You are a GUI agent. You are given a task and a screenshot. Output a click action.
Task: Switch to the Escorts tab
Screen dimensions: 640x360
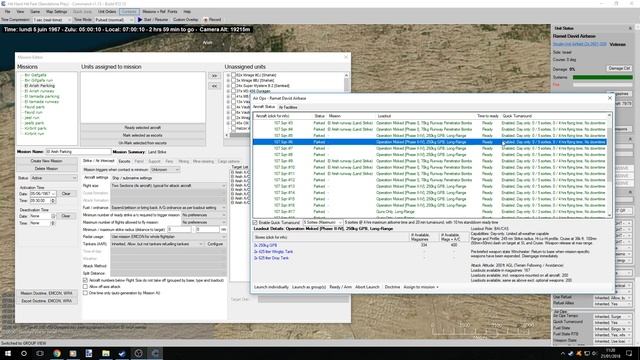pyautogui.click(x=124, y=162)
